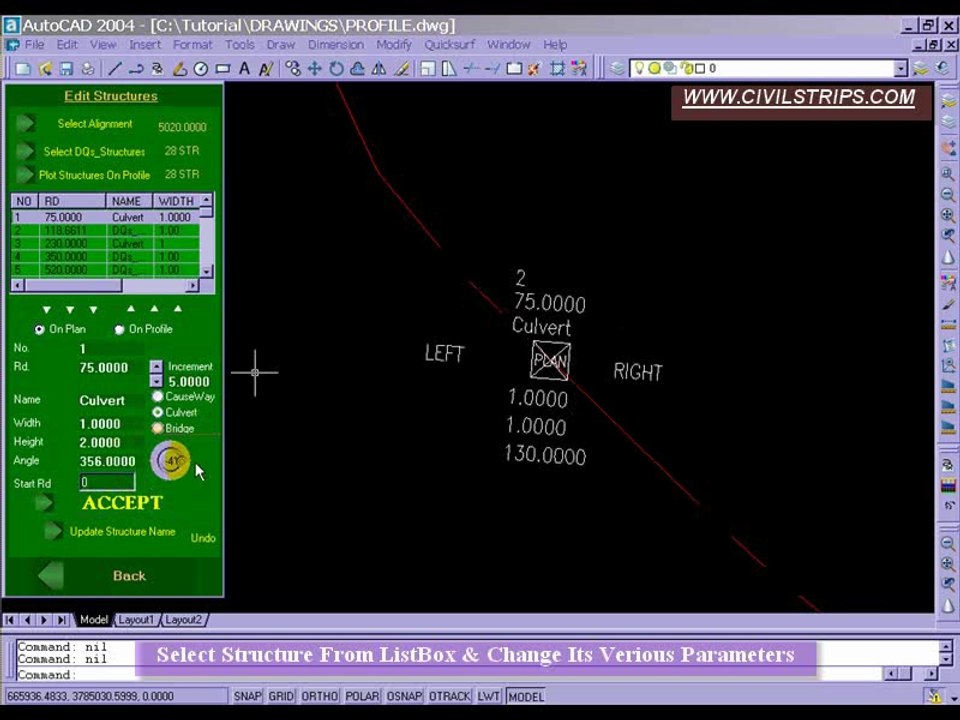This screenshot has height=720, width=960.
Task: Click the arrow icon beside Update Structure Name
Action: pyautogui.click(x=53, y=531)
